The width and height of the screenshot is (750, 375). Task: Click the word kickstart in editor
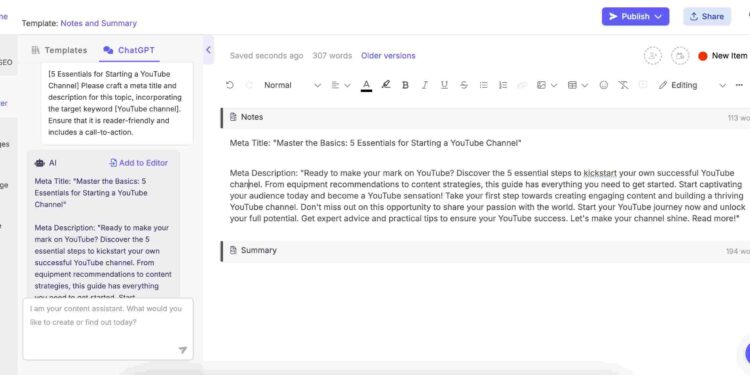tap(600, 173)
